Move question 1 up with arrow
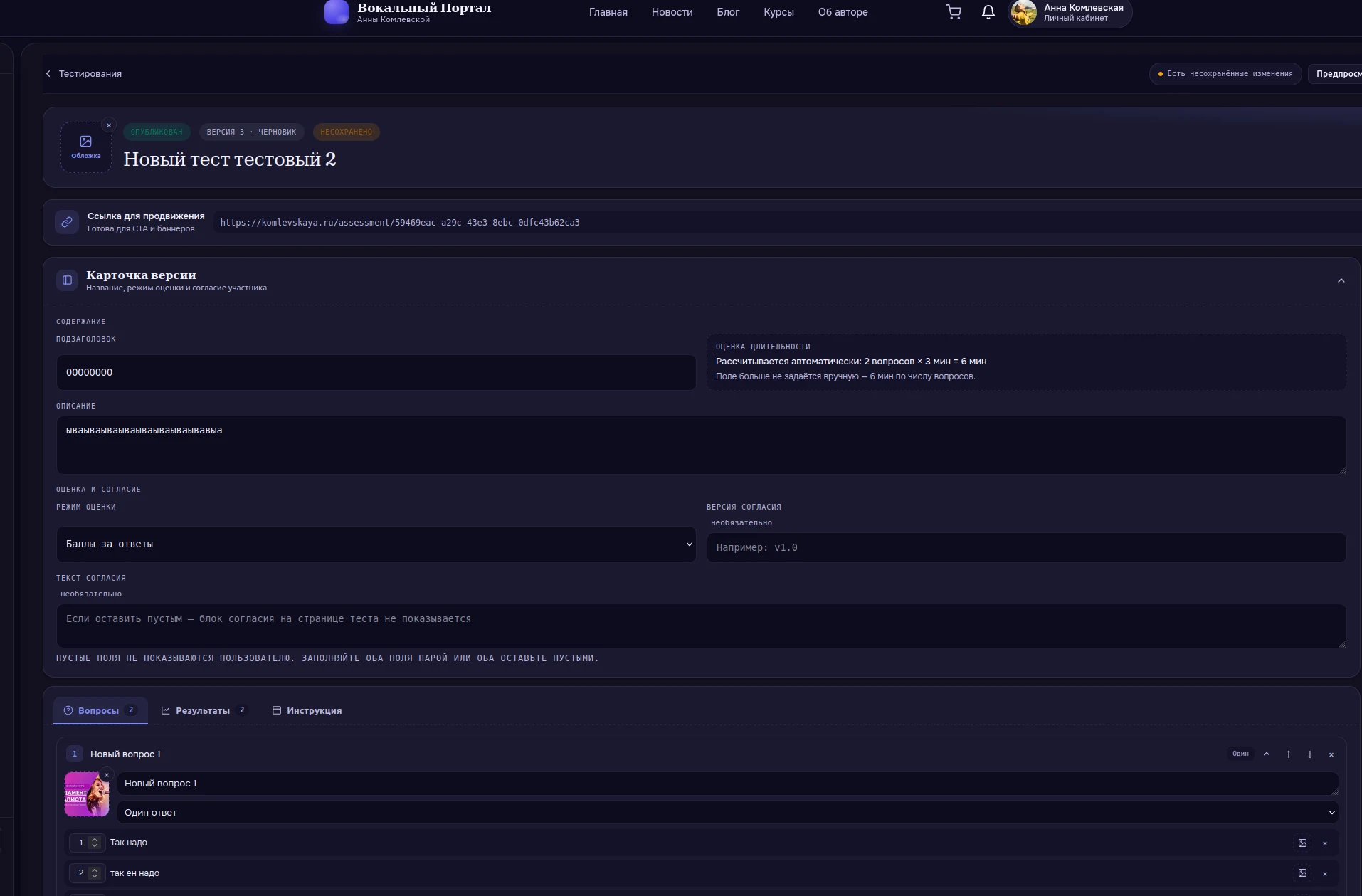1362x896 pixels. click(x=1288, y=754)
